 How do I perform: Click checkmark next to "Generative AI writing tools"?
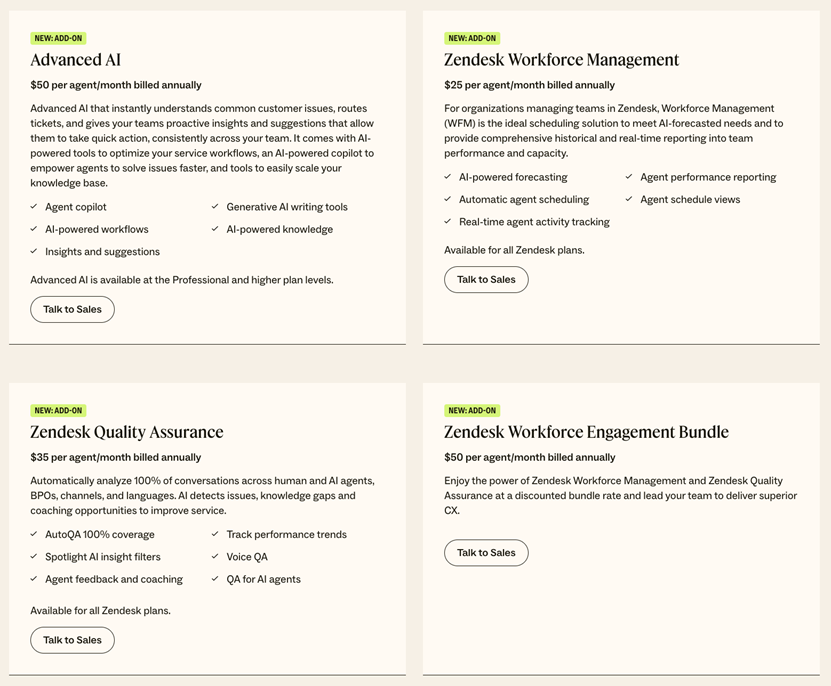pos(214,207)
